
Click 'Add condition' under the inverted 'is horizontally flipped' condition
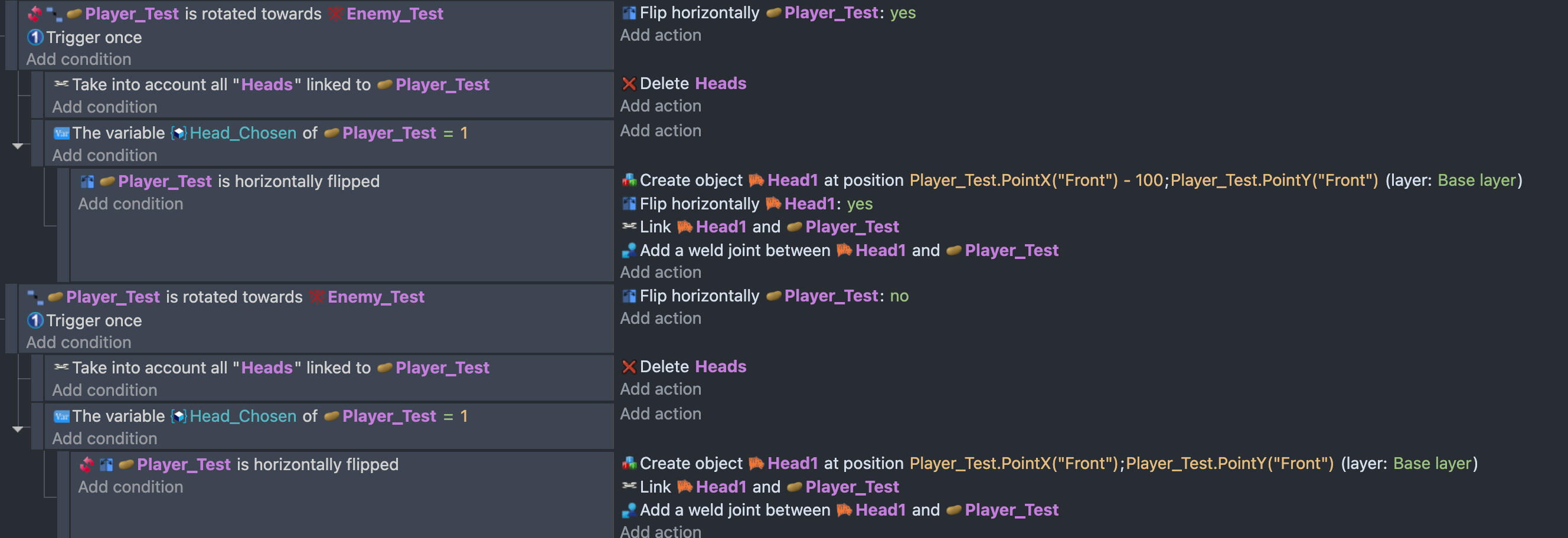(130, 487)
